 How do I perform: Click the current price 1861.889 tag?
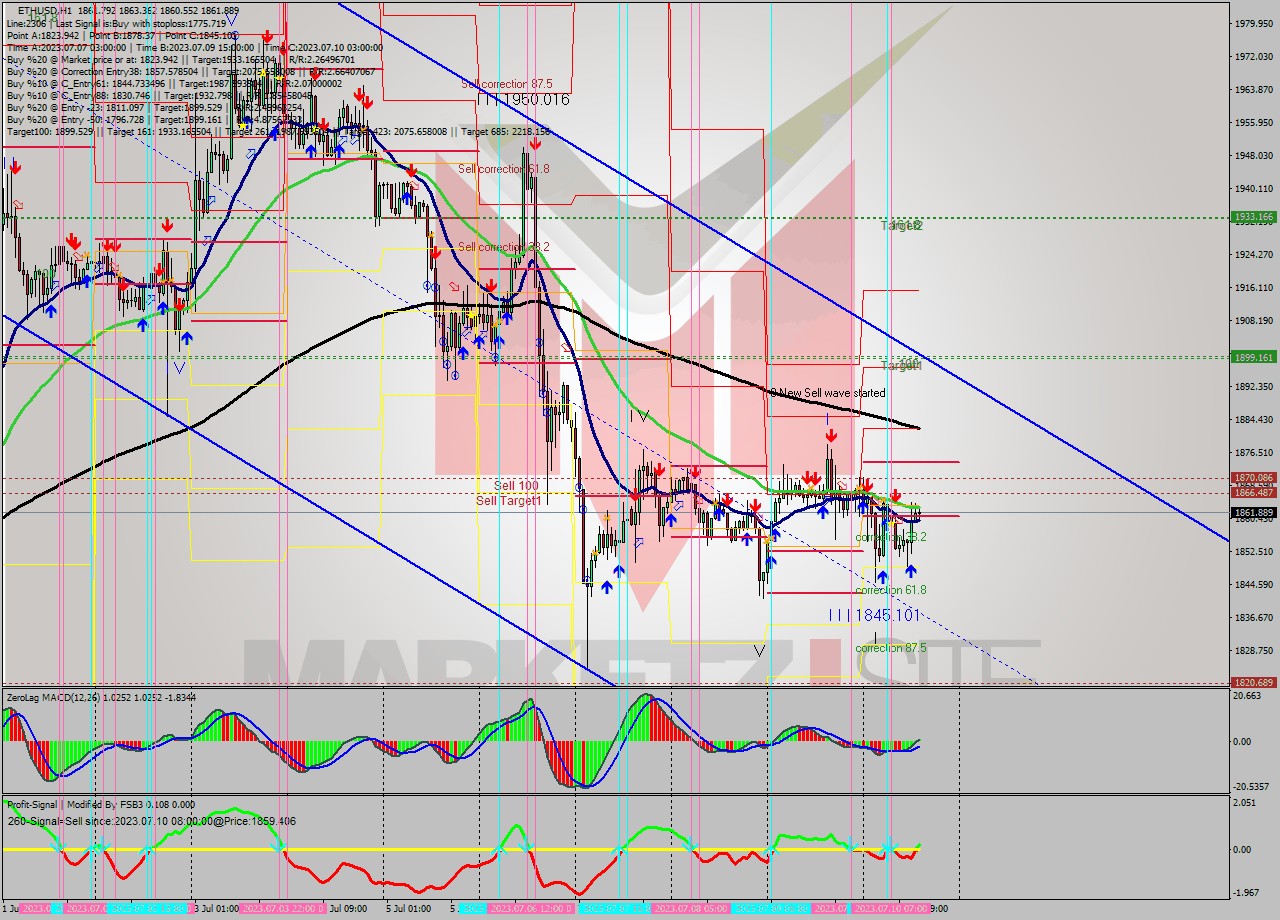(x=1252, y=513)
